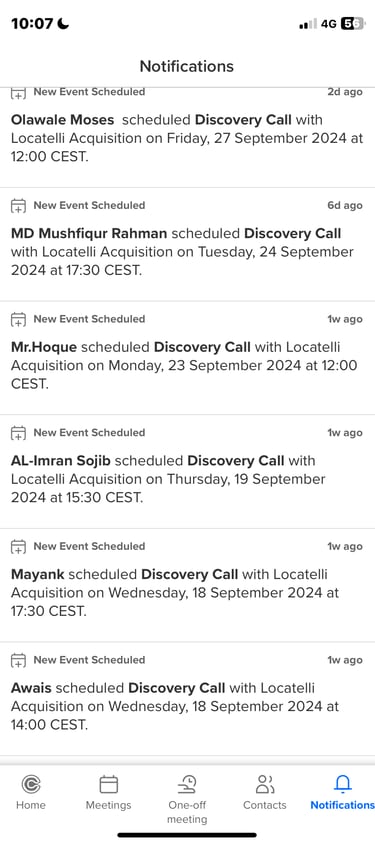Open Mayank 17:30 CEST notification

[188, 586]
